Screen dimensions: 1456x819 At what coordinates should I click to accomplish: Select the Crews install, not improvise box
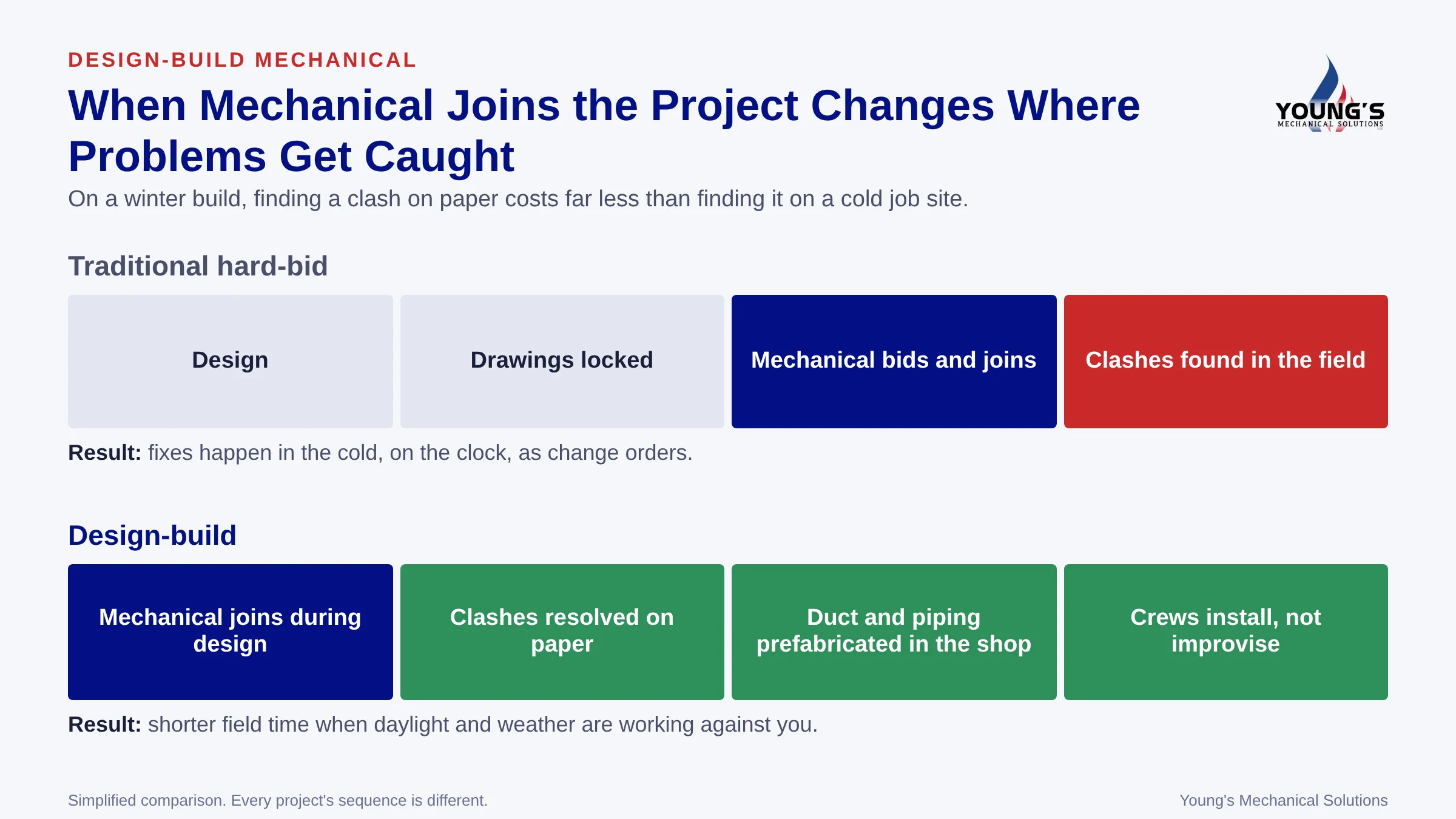[x=1226, y=632]
